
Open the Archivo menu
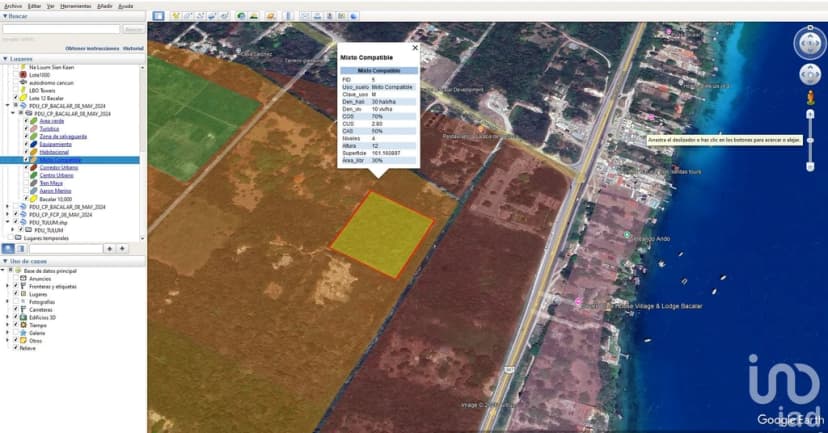pos(13,6)
